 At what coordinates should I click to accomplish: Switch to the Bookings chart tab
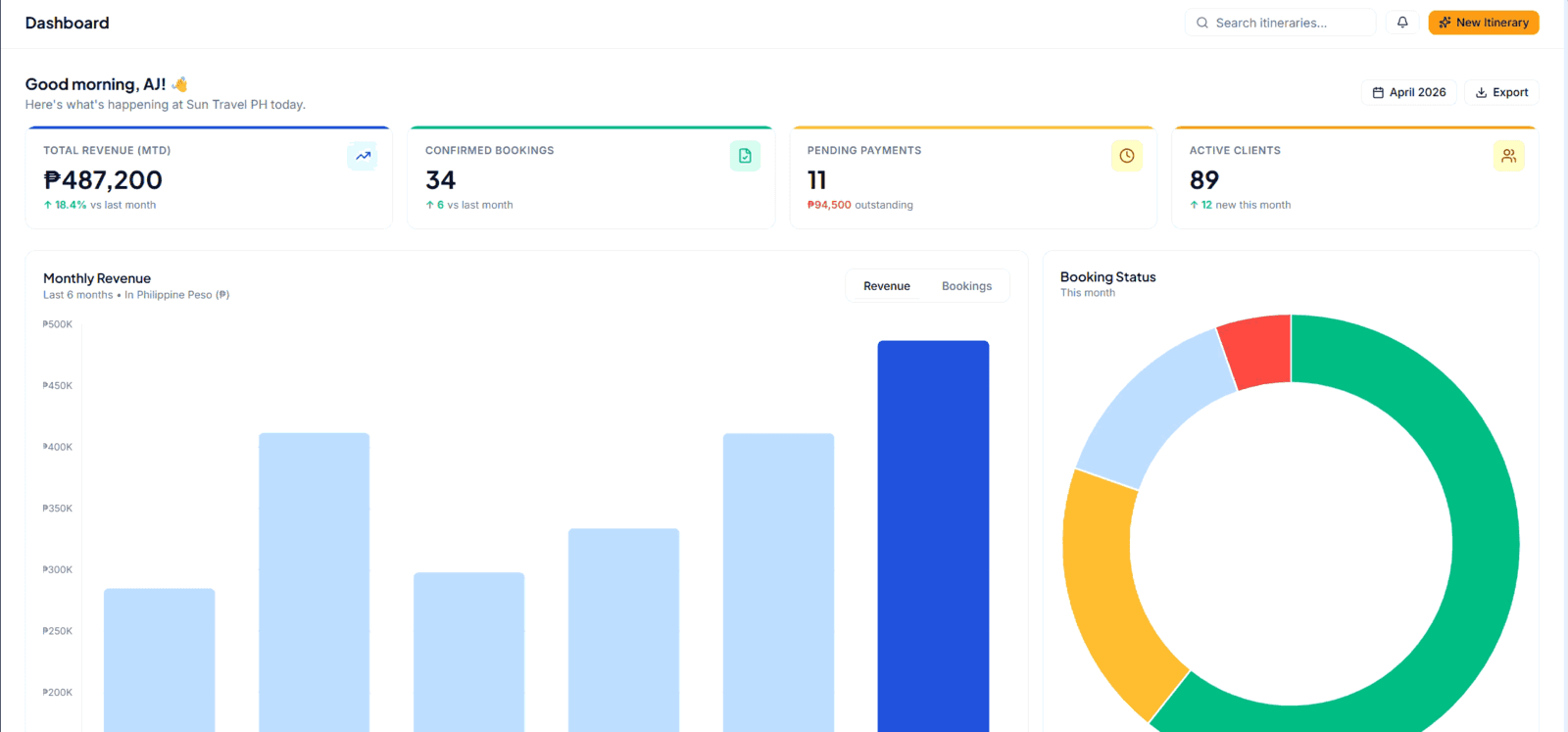coord(966,286)
